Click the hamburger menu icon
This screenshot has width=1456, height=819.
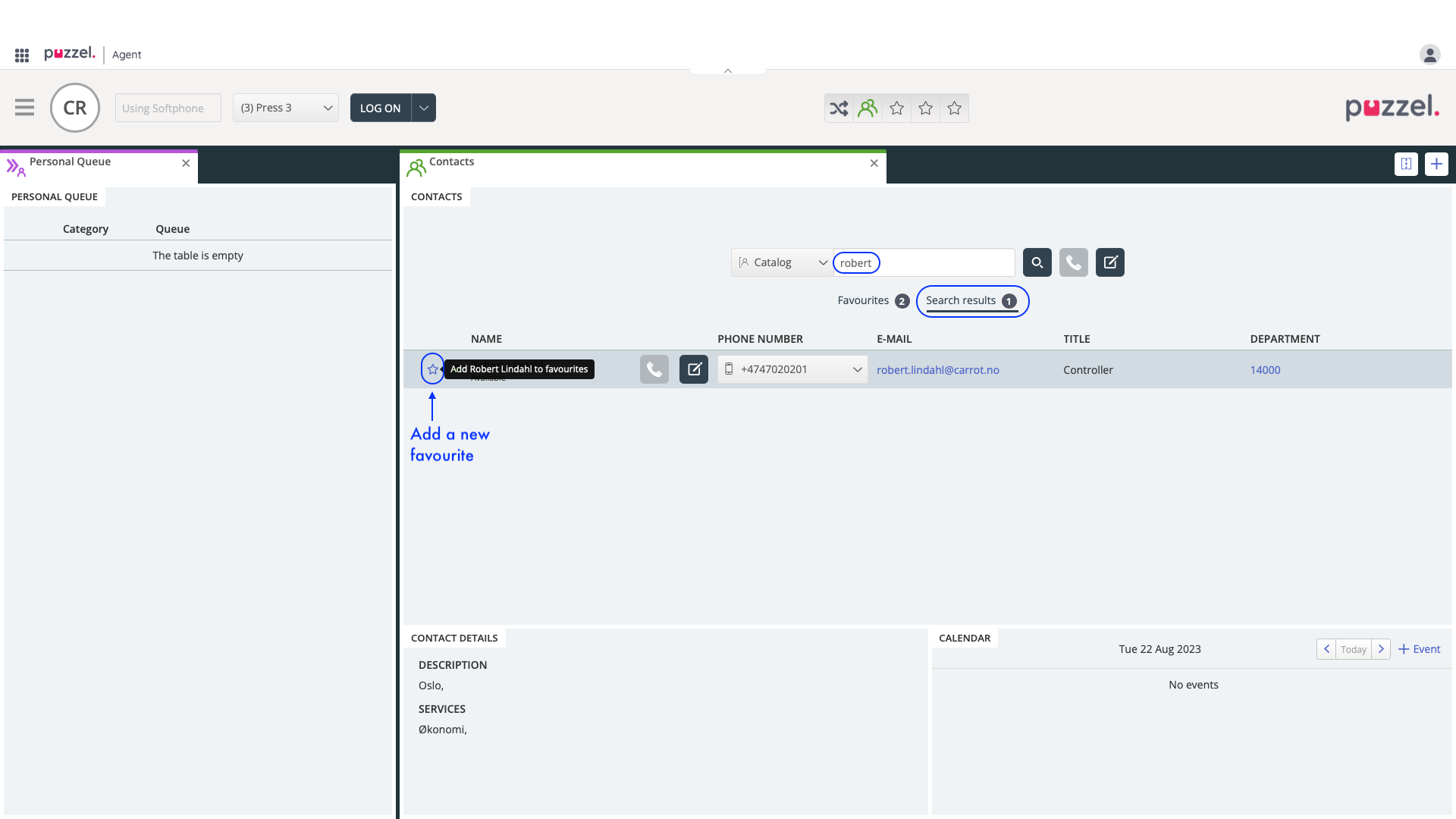(x=24, y=108)
